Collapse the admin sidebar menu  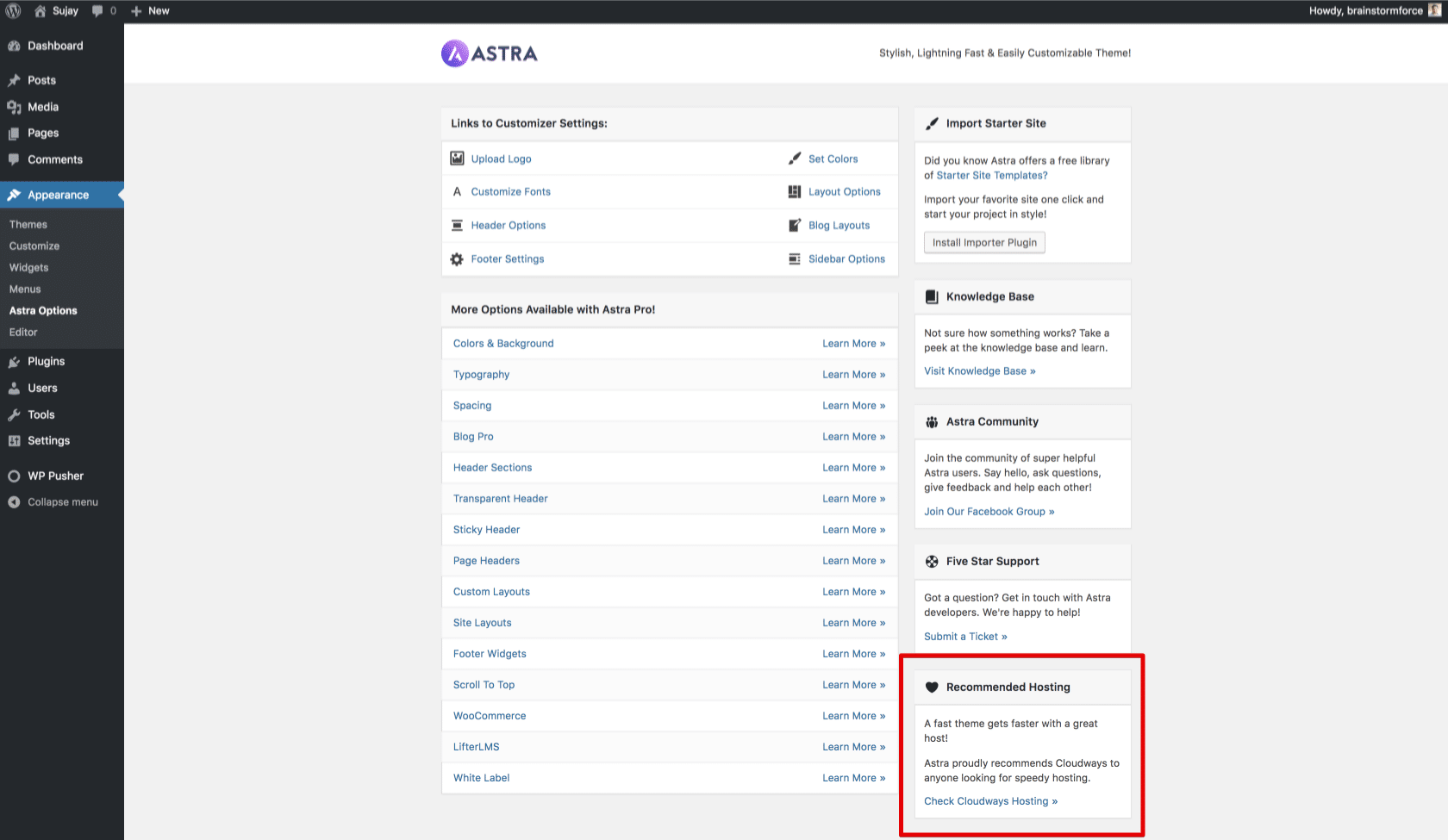coord(62,501)
